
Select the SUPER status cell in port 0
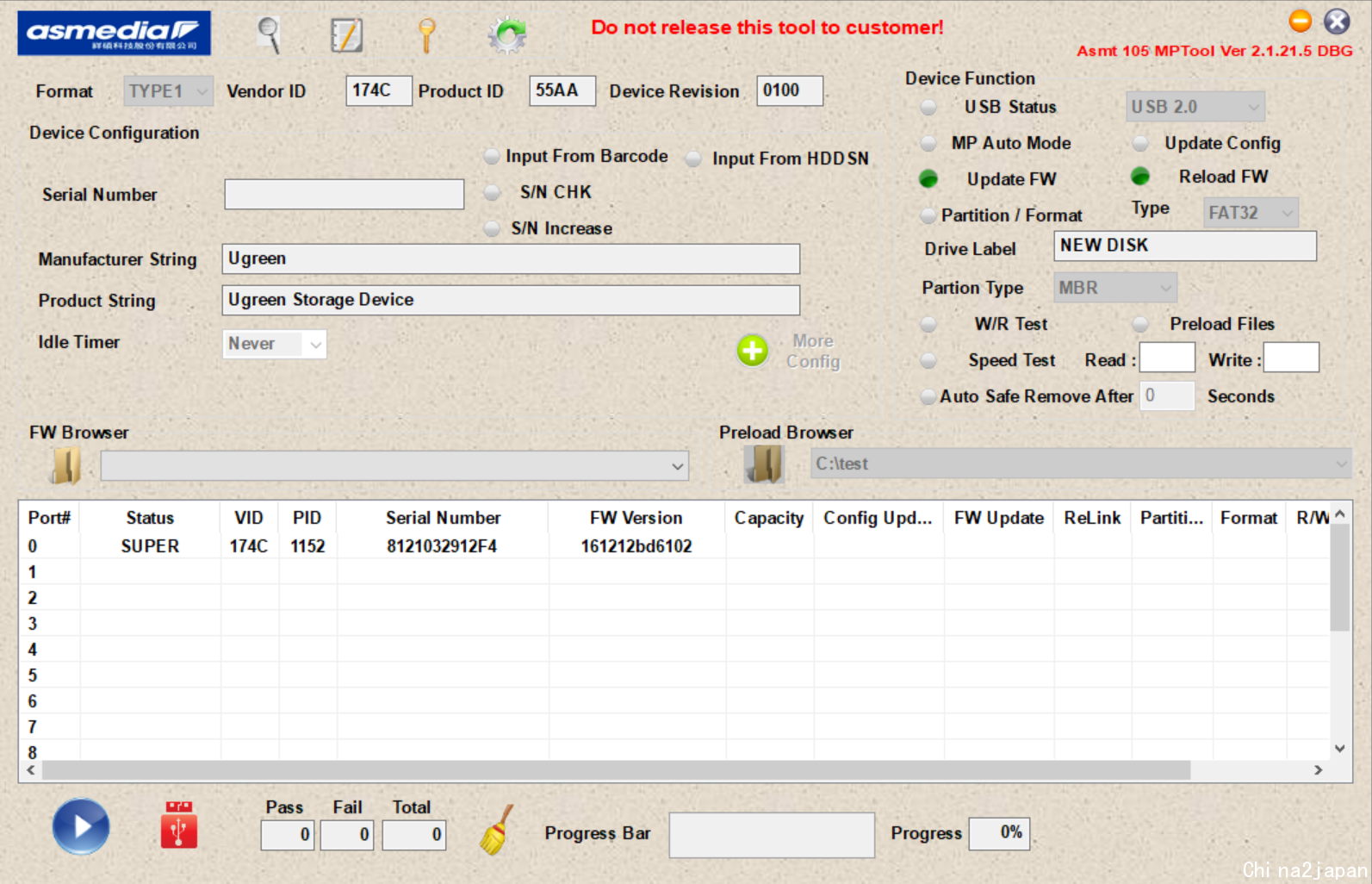click(150, 546)
